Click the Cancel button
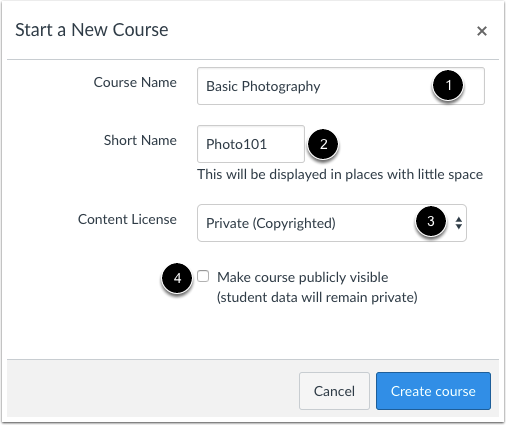The height and width of the screenshot is (425, 506). (x=334, y=391)
